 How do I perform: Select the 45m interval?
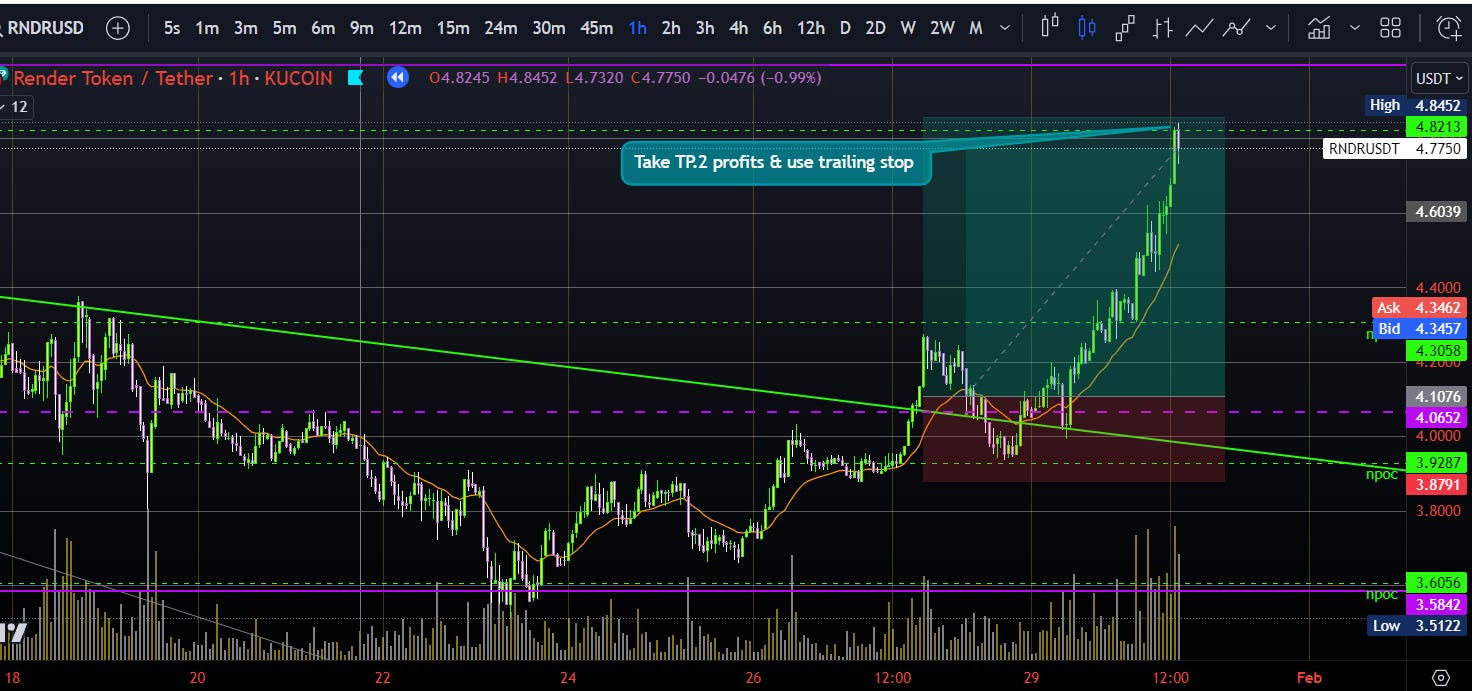point(597,28)
